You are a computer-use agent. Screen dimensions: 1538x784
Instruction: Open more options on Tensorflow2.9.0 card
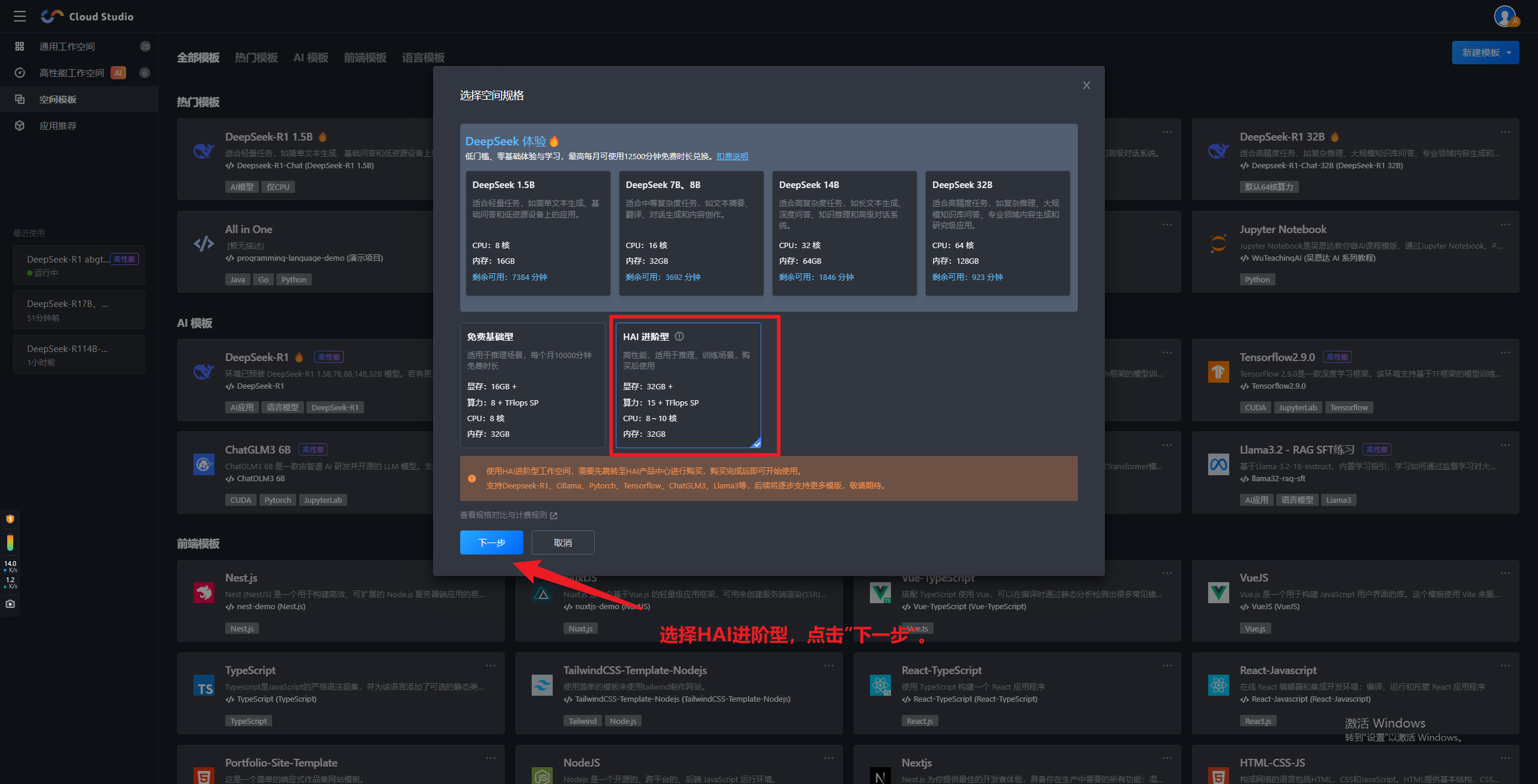click(1505, 353)
